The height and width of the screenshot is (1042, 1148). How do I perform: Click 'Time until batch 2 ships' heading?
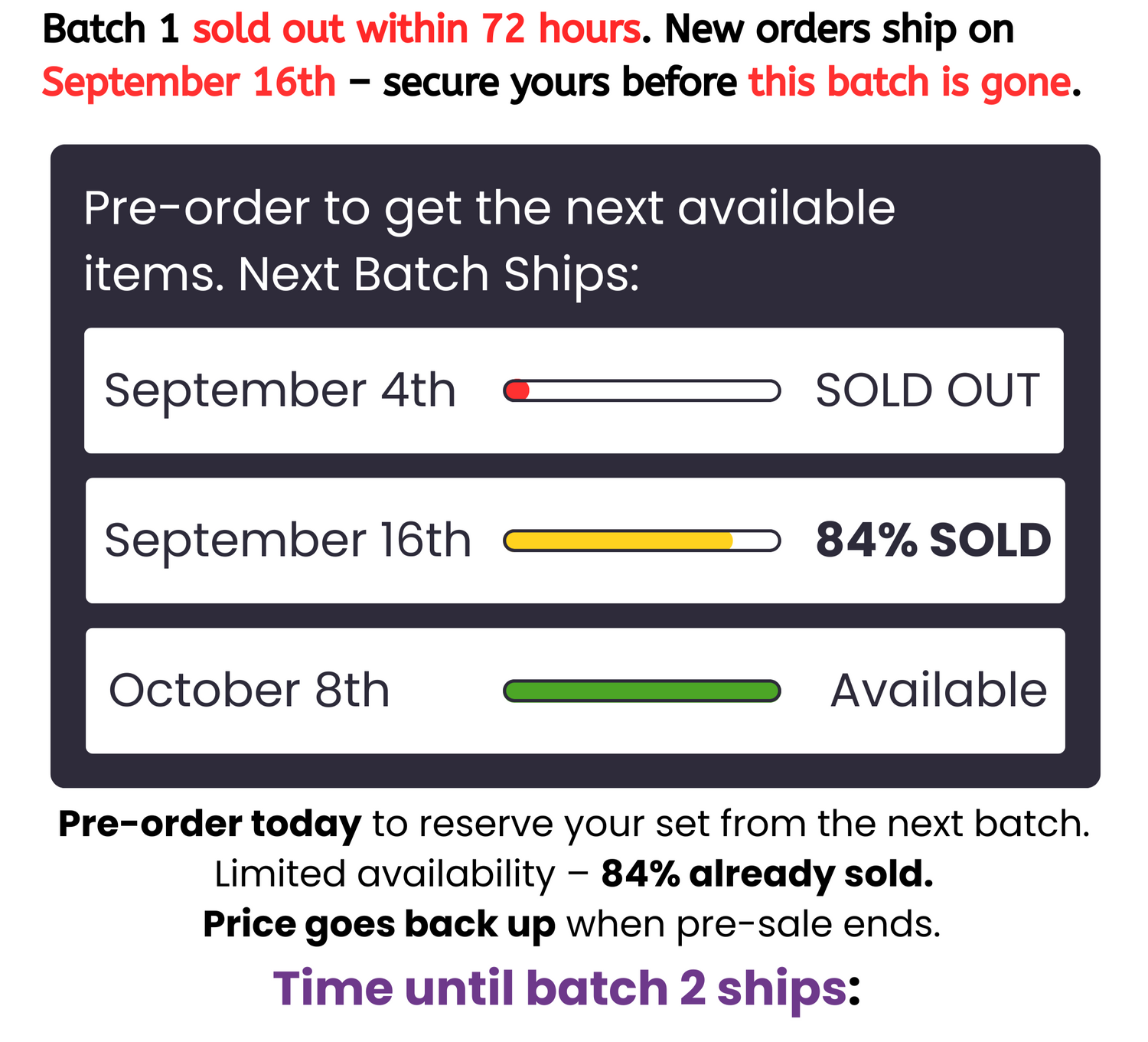tap(559, 988)
